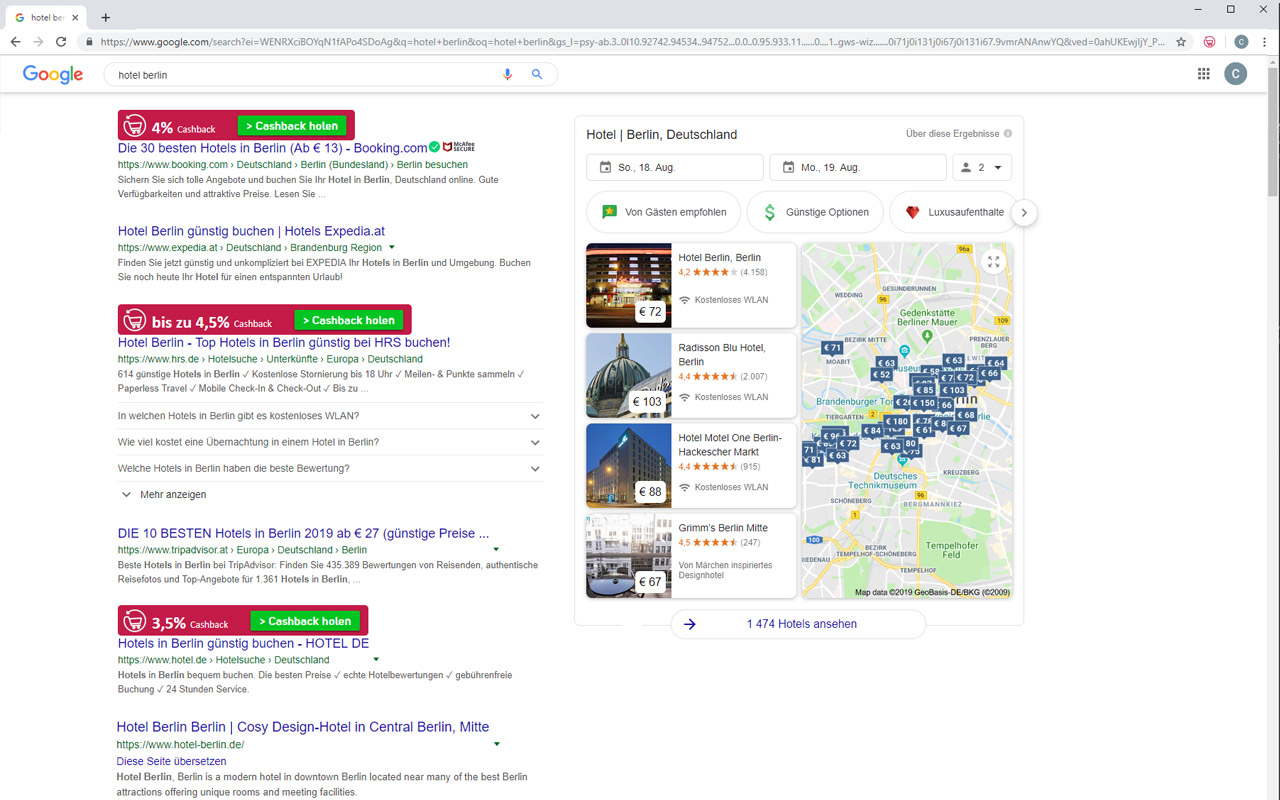Reload the current page
The height and width of the screenshot is (800, 1280).
tap(61, 42)
